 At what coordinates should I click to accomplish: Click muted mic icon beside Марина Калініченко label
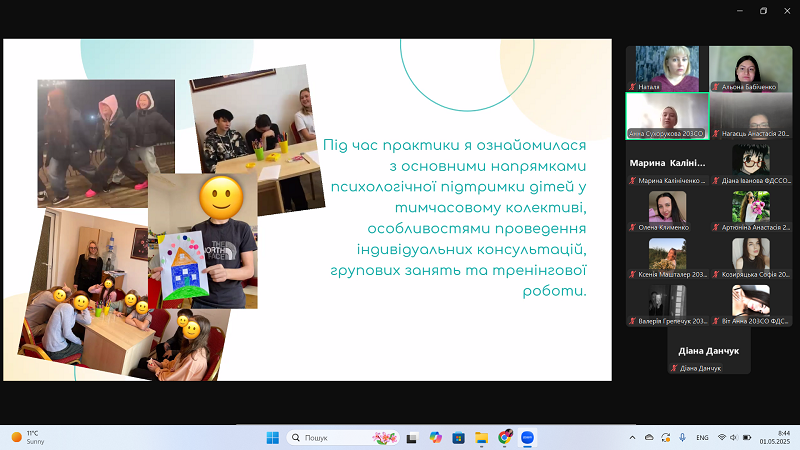(633, 181)
